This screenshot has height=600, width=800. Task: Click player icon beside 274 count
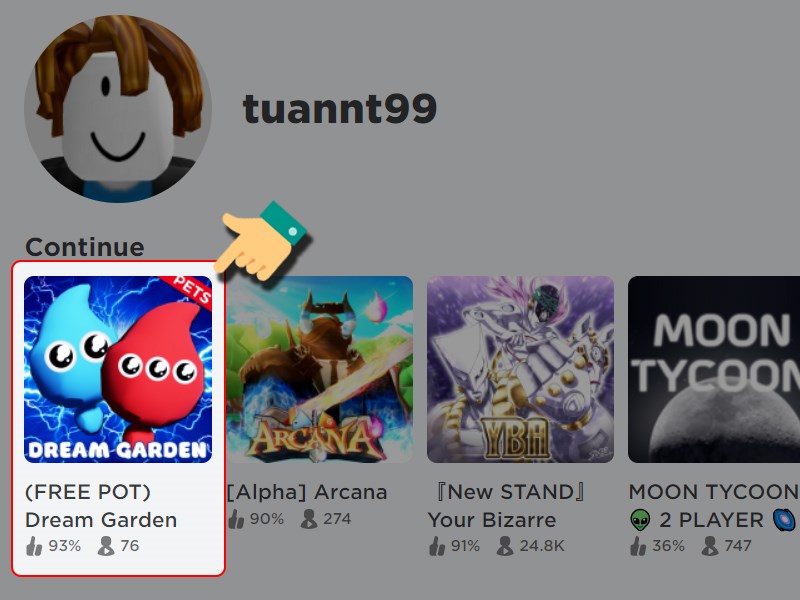click(309, 519)
